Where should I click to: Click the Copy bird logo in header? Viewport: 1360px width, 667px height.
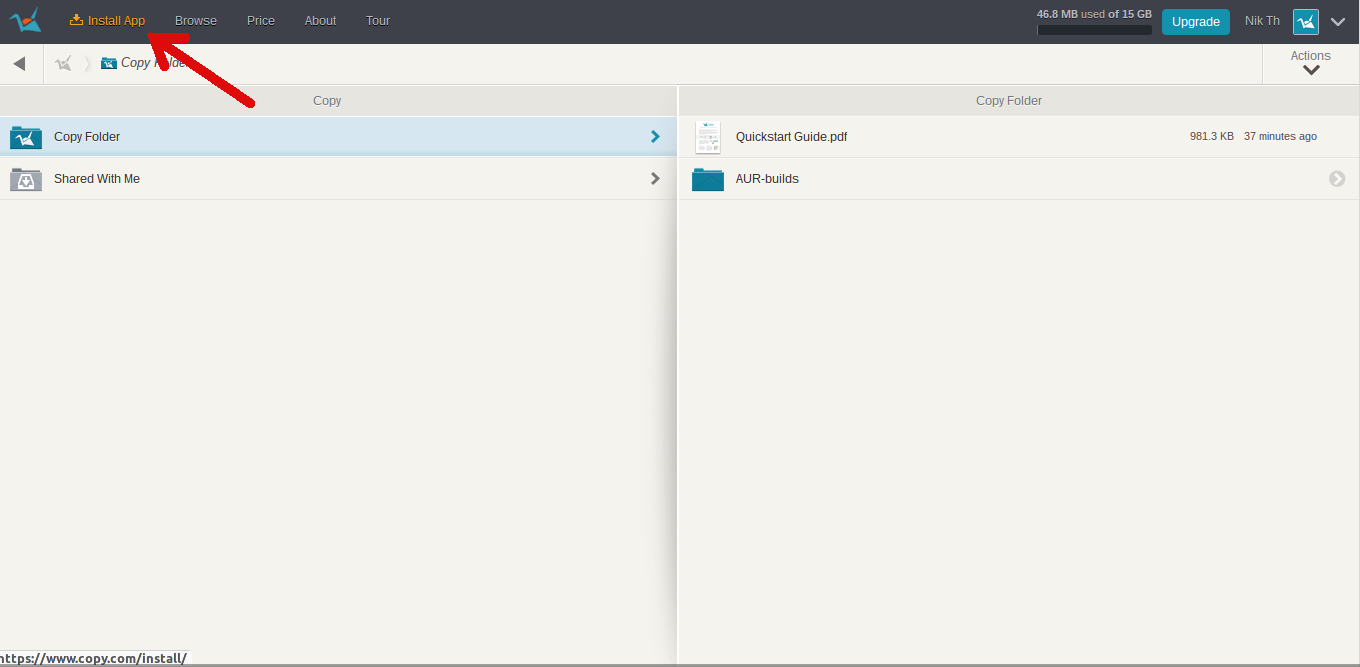(x=25, y=21)
